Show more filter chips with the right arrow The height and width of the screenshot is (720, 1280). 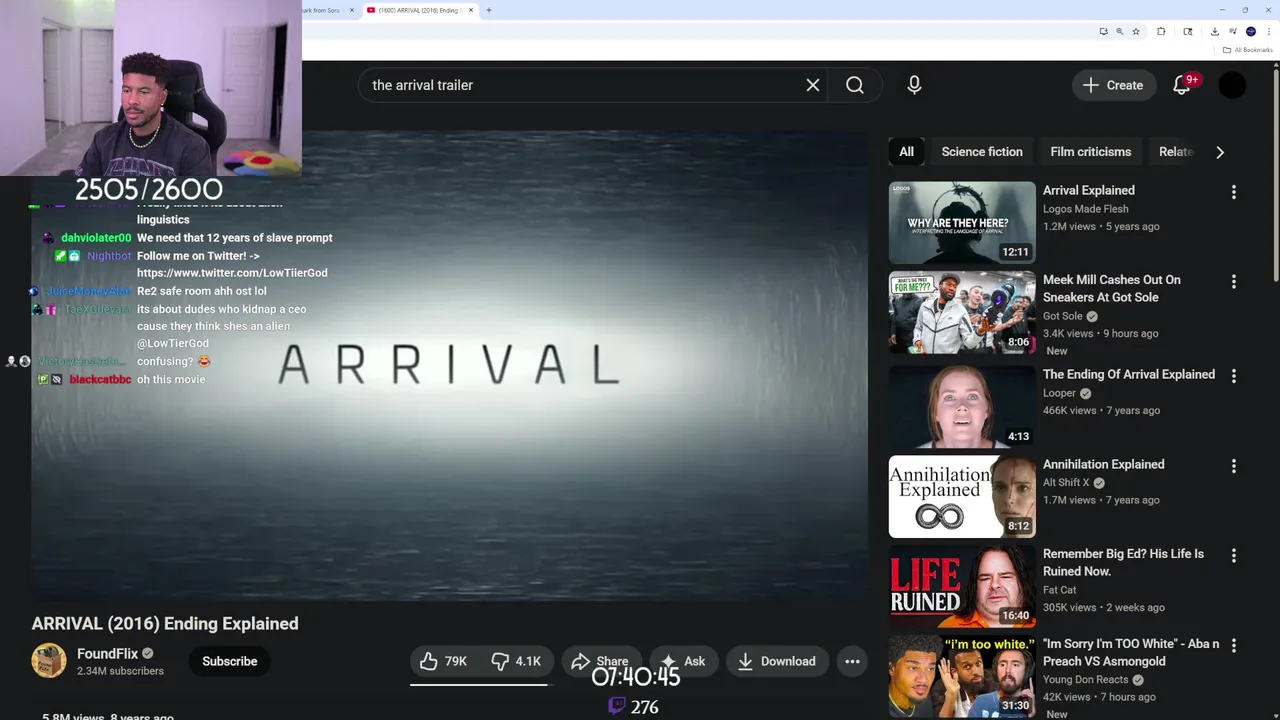(1219, 152)
